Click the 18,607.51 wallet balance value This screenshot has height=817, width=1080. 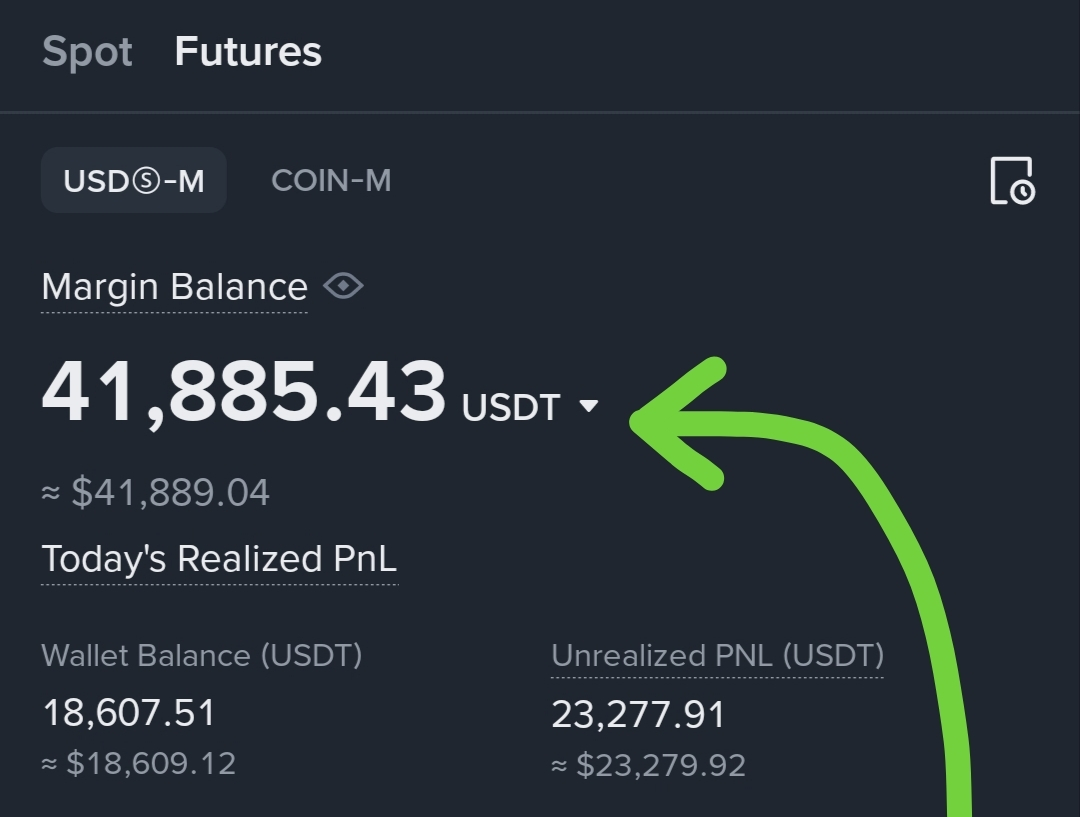pos(129,713)
